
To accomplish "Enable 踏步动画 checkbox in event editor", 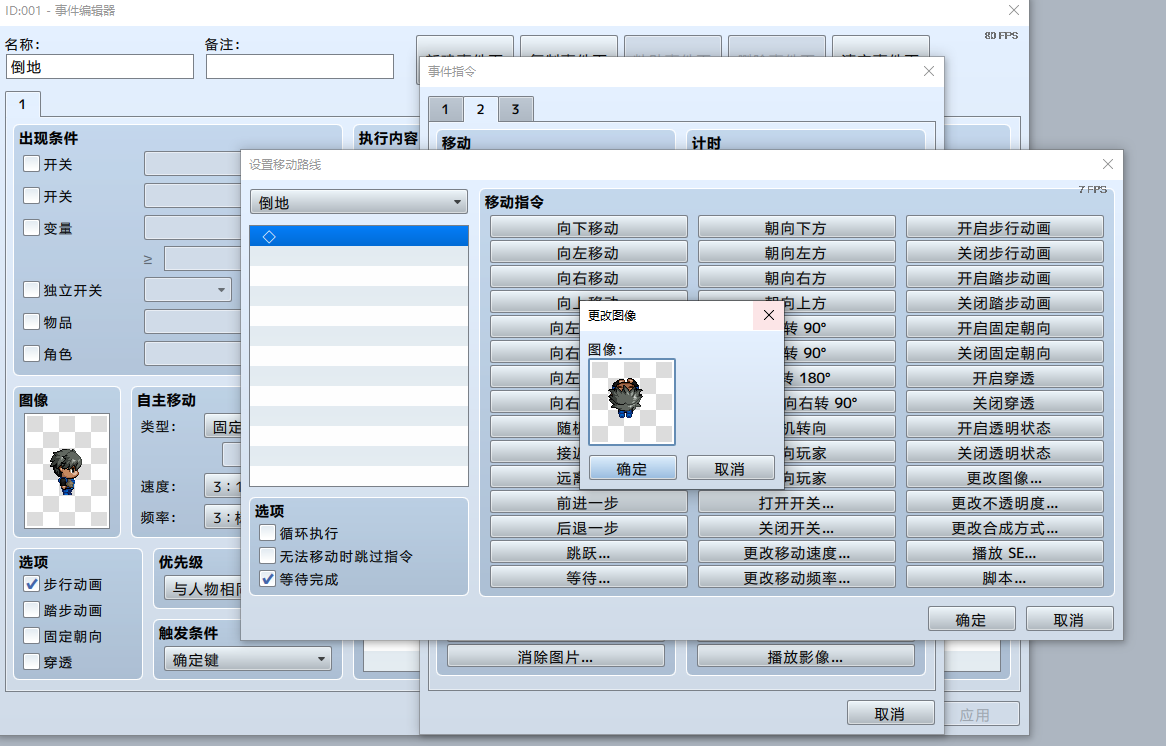I will (x=31, y=610).
